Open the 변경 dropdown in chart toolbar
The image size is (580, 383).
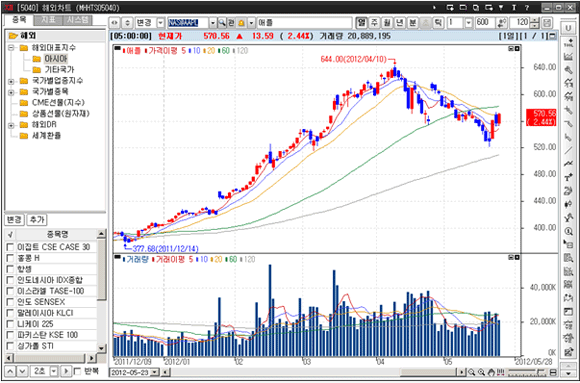tap(161, 23)
